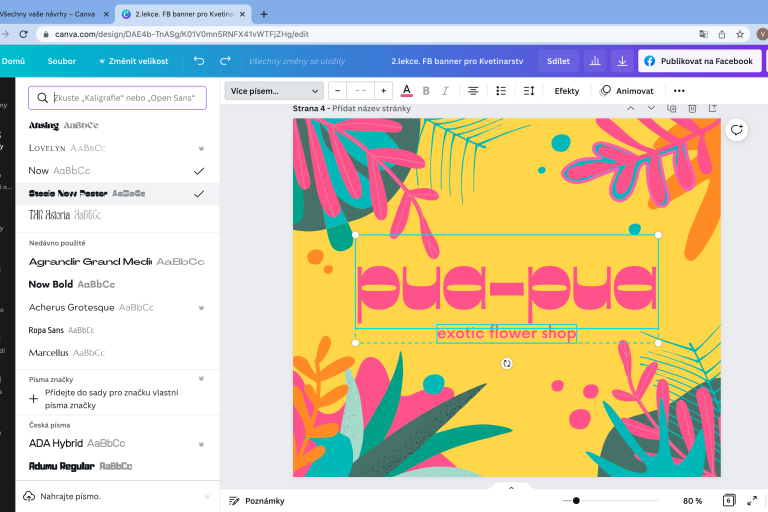Expand the hidden pages panel chevron

(x=511, y=488)
